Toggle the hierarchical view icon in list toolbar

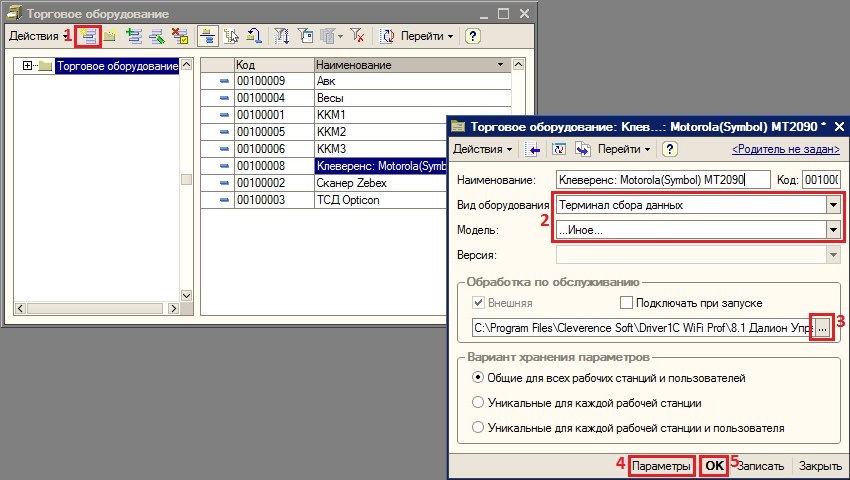coord(208,36)
